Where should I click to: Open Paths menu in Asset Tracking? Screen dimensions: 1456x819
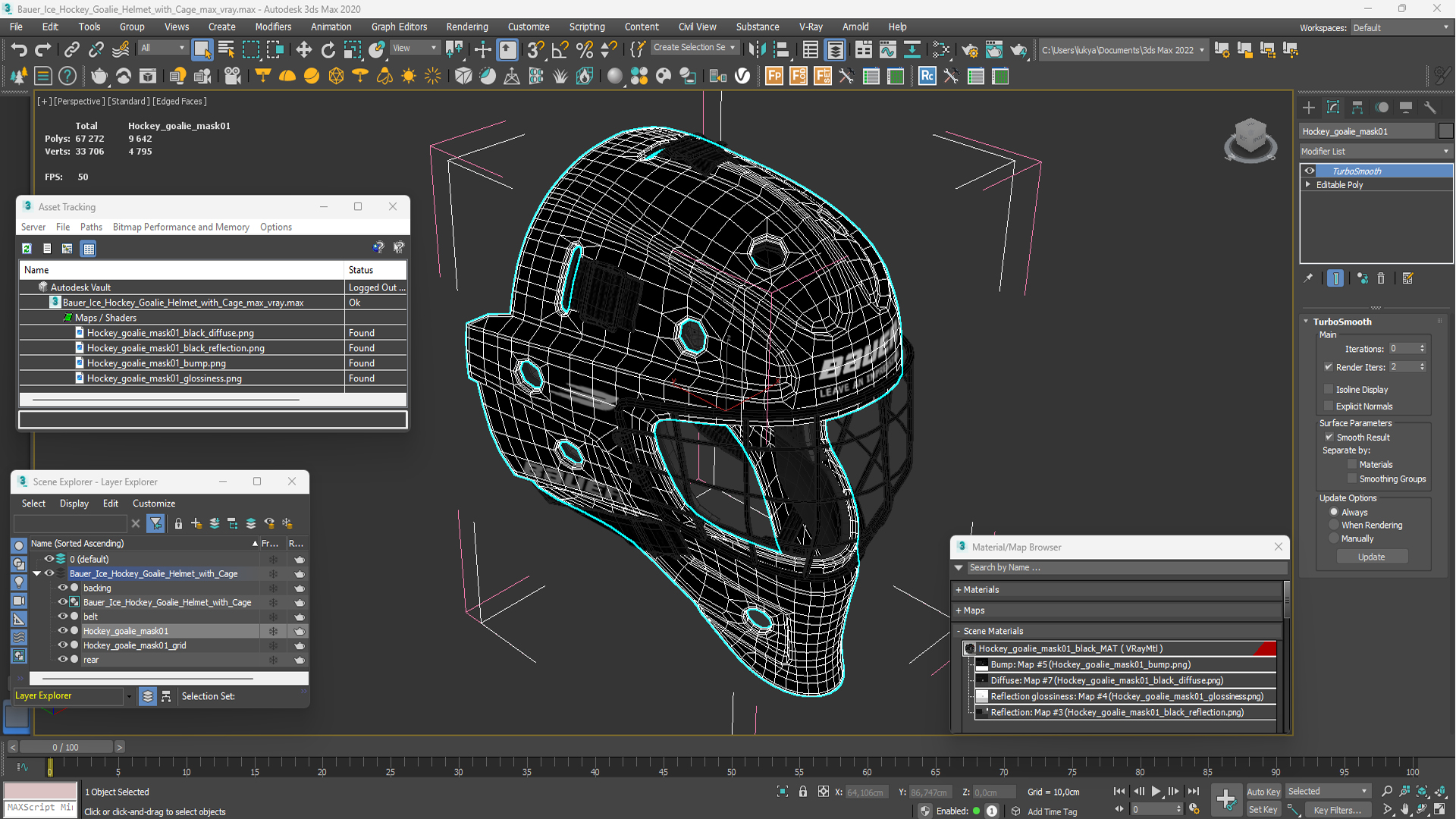point(91,227)
